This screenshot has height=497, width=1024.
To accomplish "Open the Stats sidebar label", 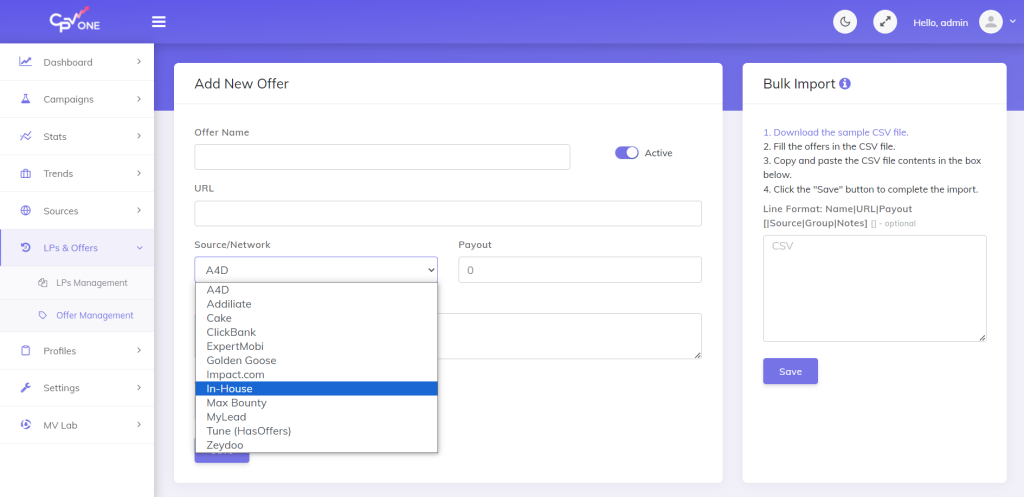I will pos(55,137).
